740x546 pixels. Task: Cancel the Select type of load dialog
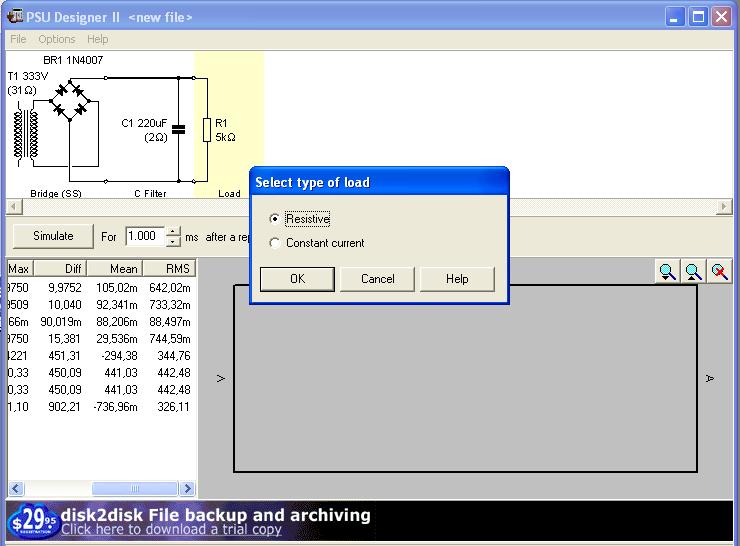pos(377,279)
